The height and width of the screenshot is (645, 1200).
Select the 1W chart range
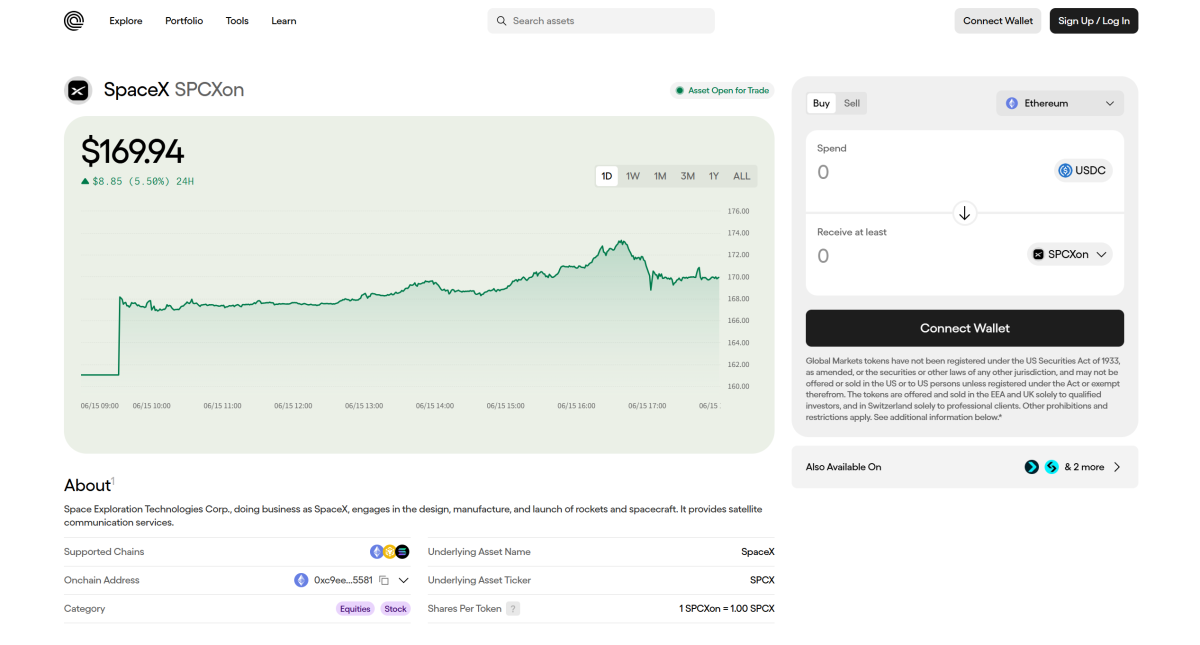(x=633, y=176)
